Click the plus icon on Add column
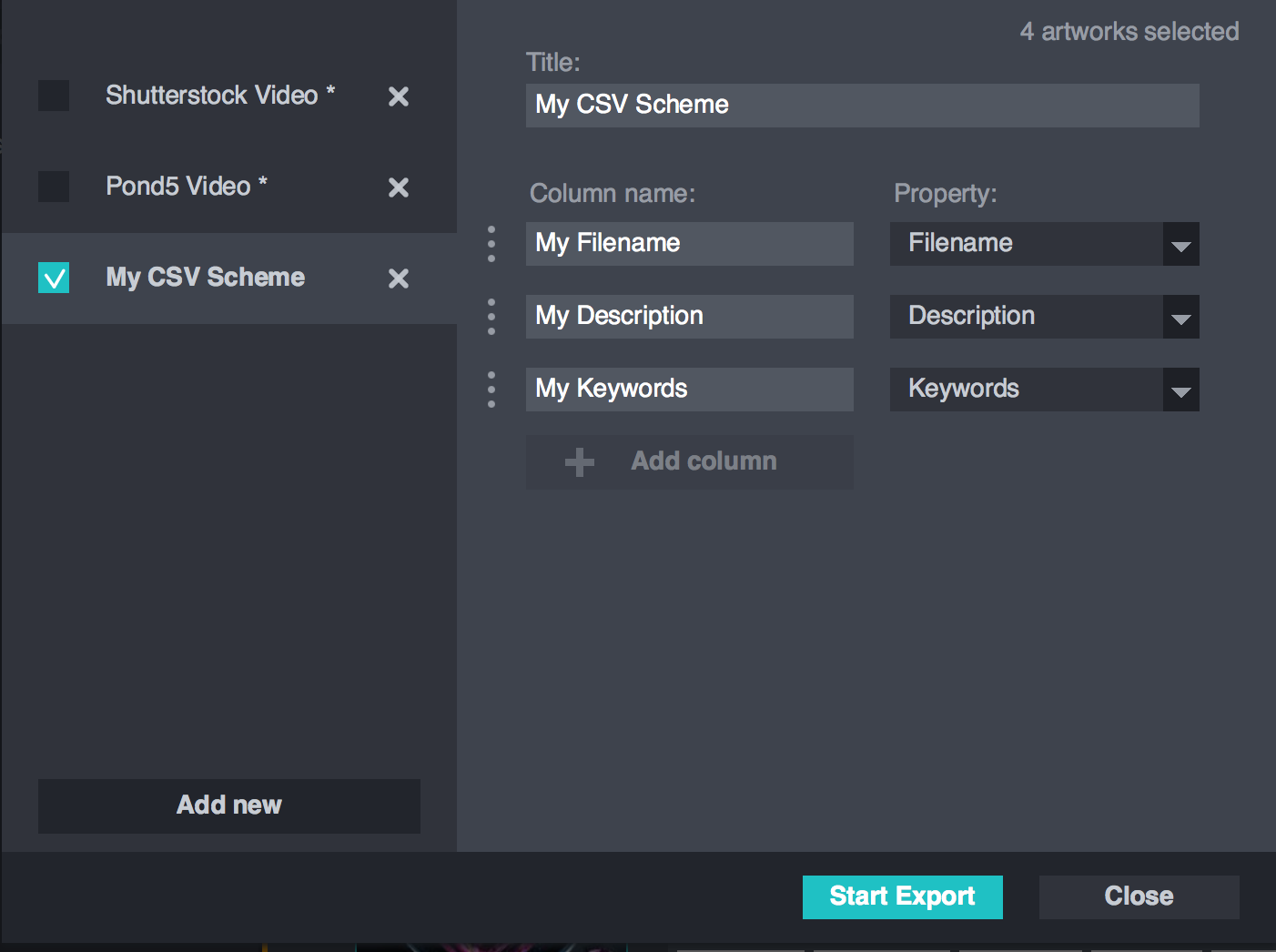 click(578, 461)
